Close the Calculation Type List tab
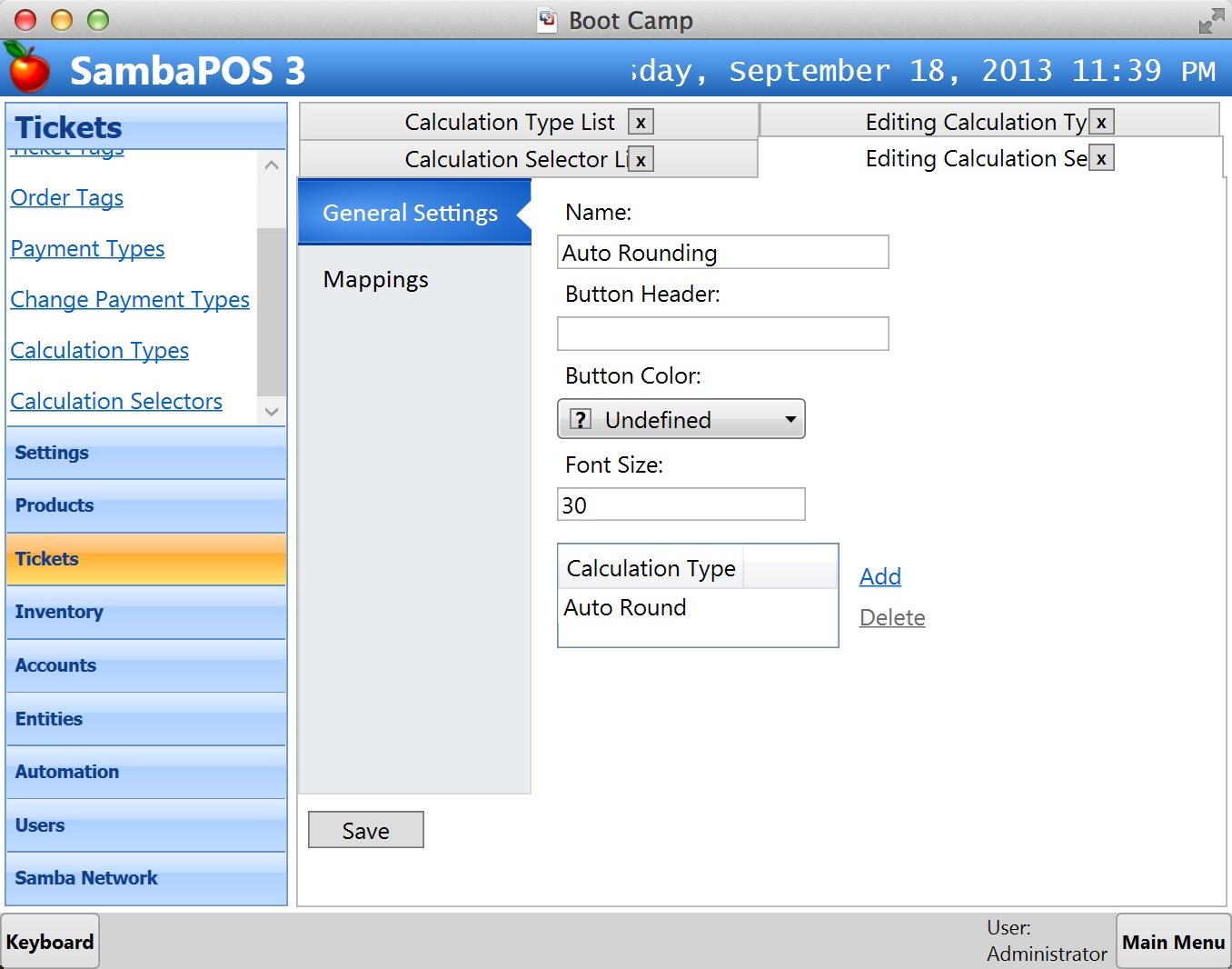Viewport: 1232px width, 969px height. click(x=641, y=123)
